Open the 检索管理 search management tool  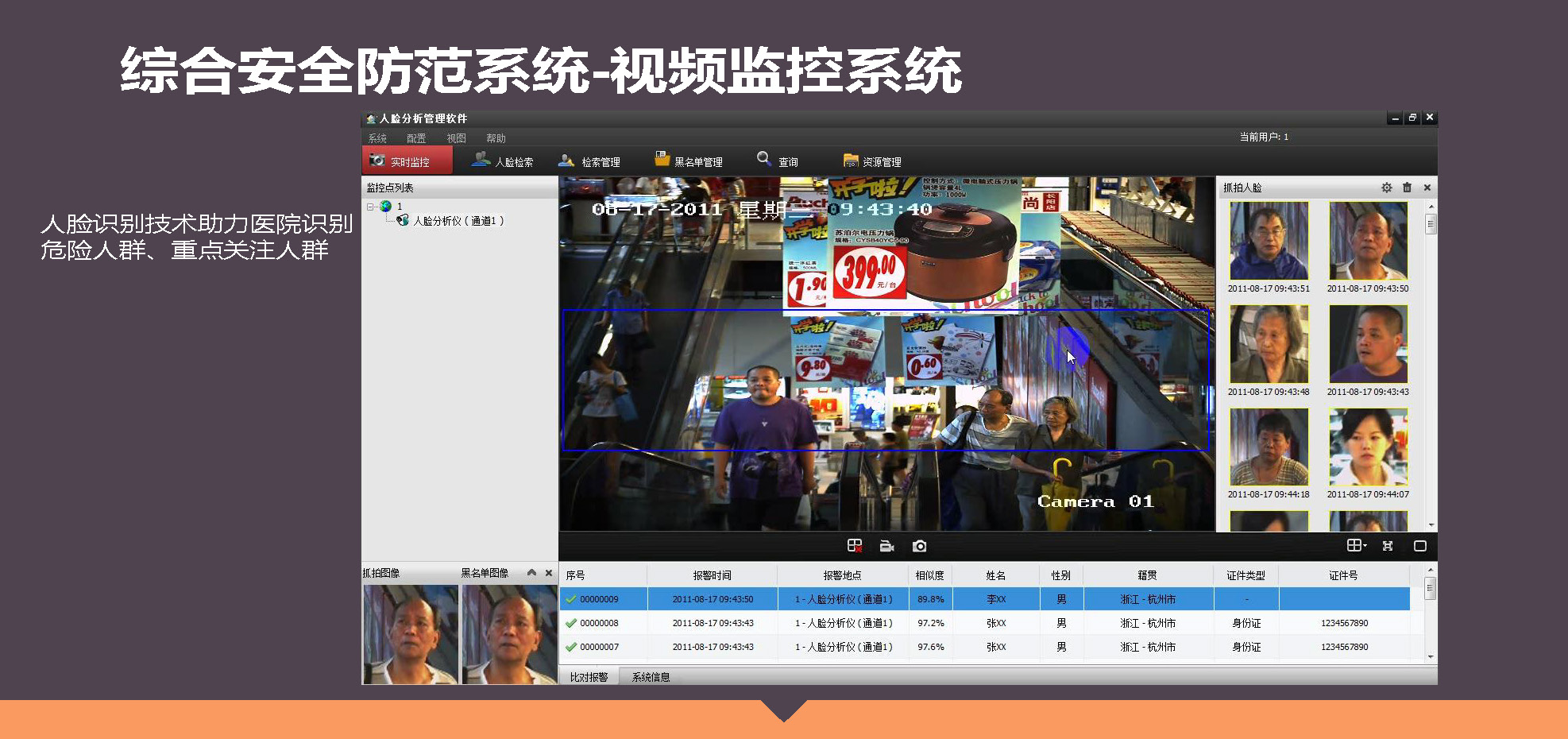pyautogui.click(x=589, y=161)
